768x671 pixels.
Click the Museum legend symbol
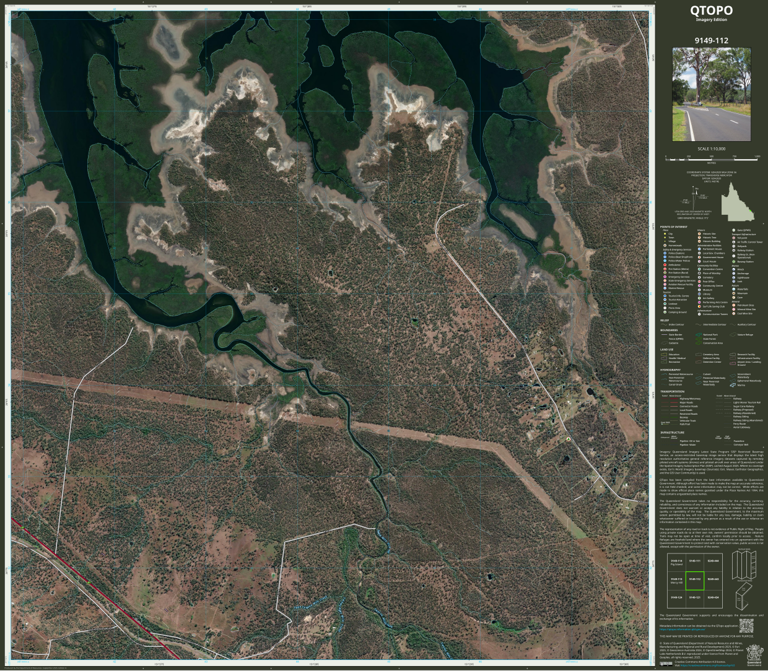(699, 290)
